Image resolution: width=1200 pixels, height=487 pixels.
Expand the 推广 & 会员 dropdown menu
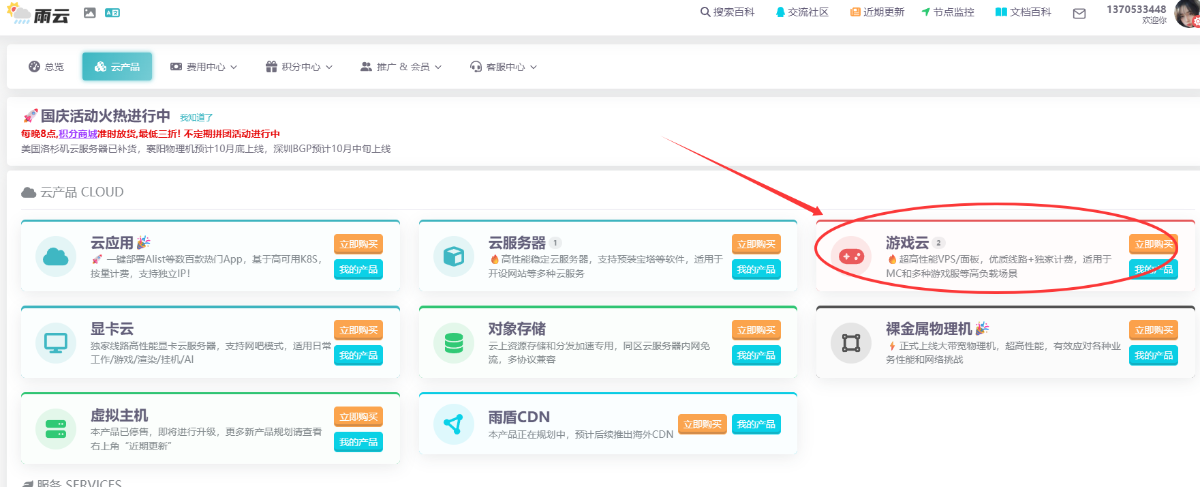(402, 67)
